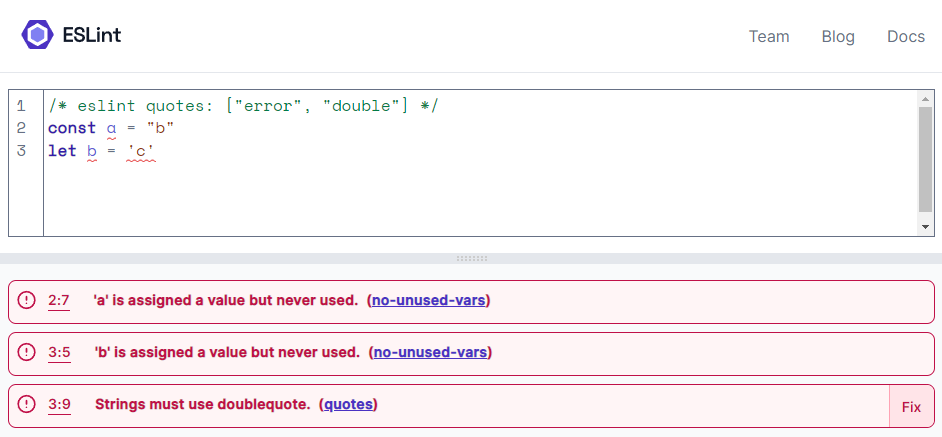Open the Docs page

(906, 37)
